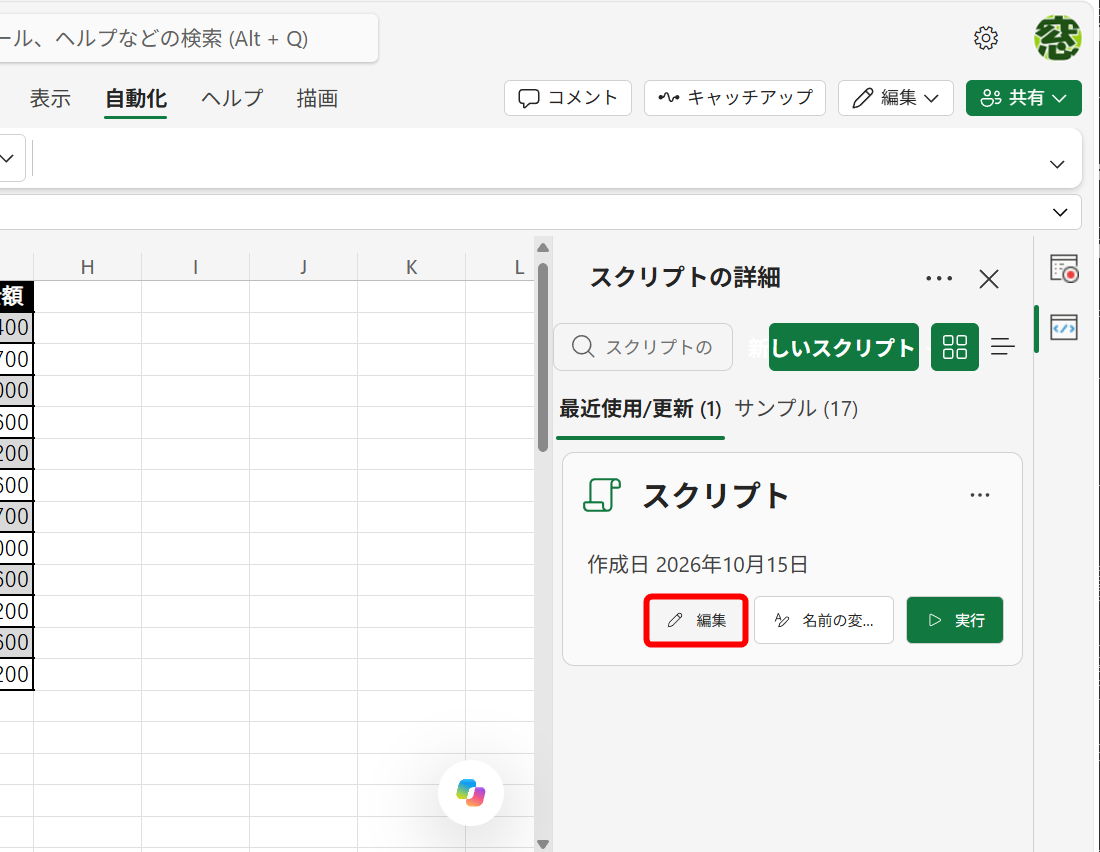This screenshot has height=852, width=1100.
Task: Open the キャッチアップ button
Action: pos(735,98)
